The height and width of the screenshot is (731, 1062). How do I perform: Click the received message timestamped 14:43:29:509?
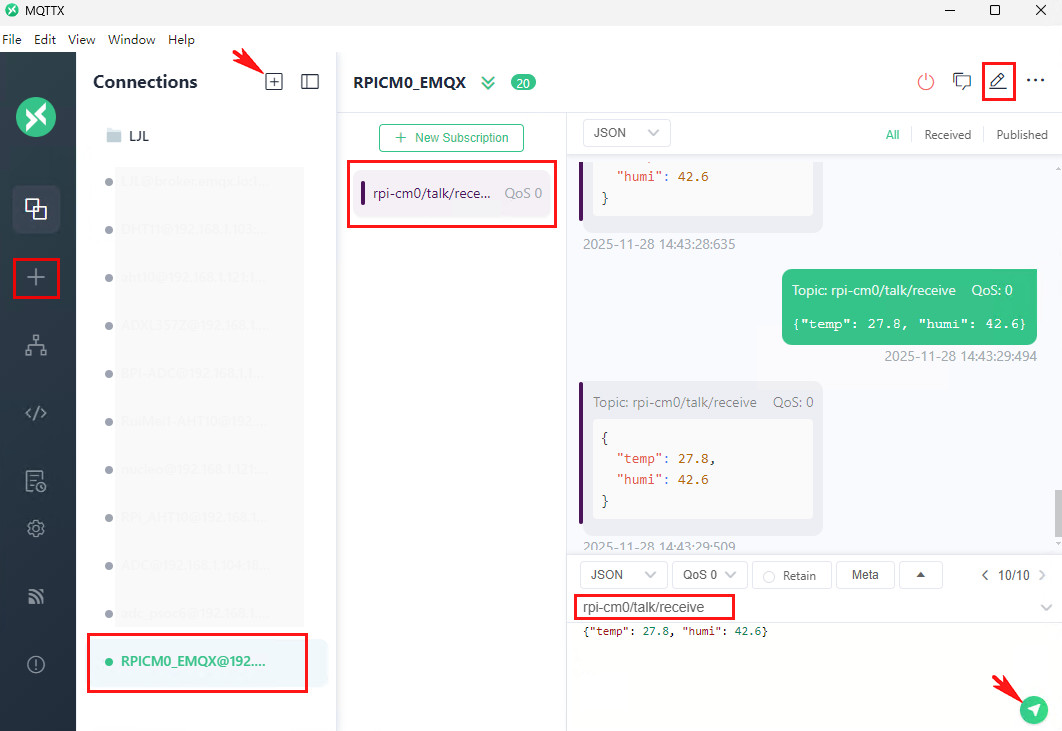pos(700,458)
